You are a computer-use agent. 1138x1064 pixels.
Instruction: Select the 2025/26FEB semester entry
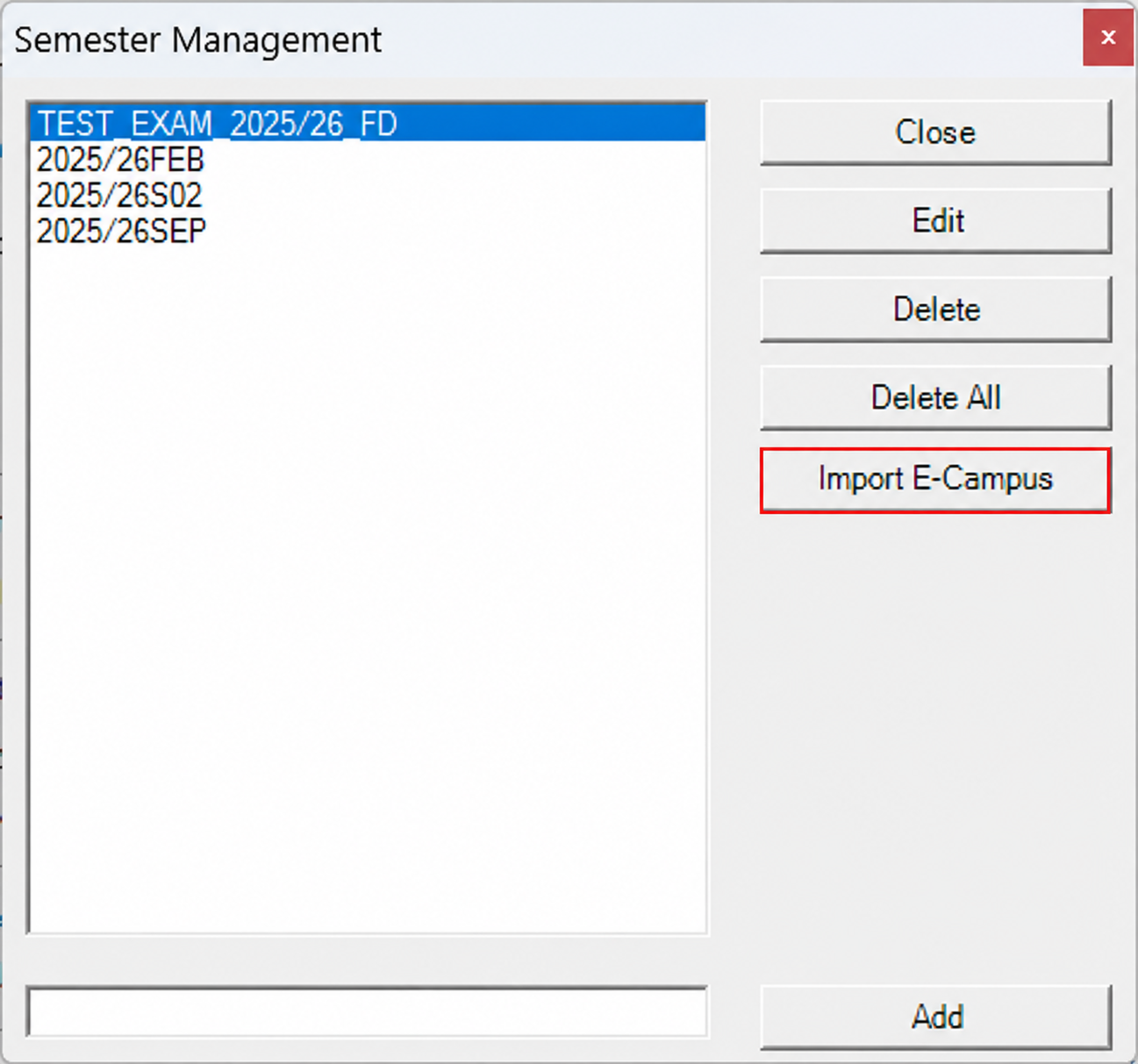click(368, 160)
